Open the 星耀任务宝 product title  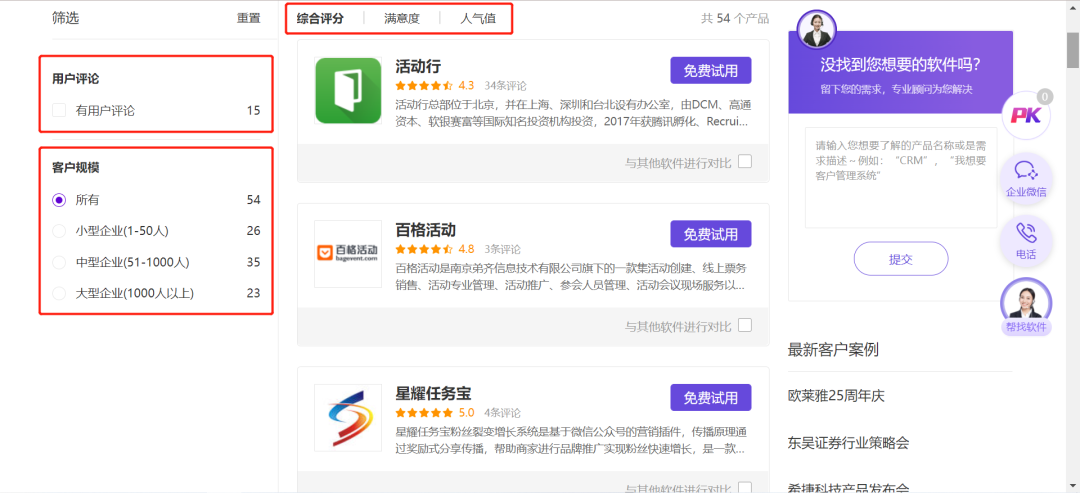433,394
